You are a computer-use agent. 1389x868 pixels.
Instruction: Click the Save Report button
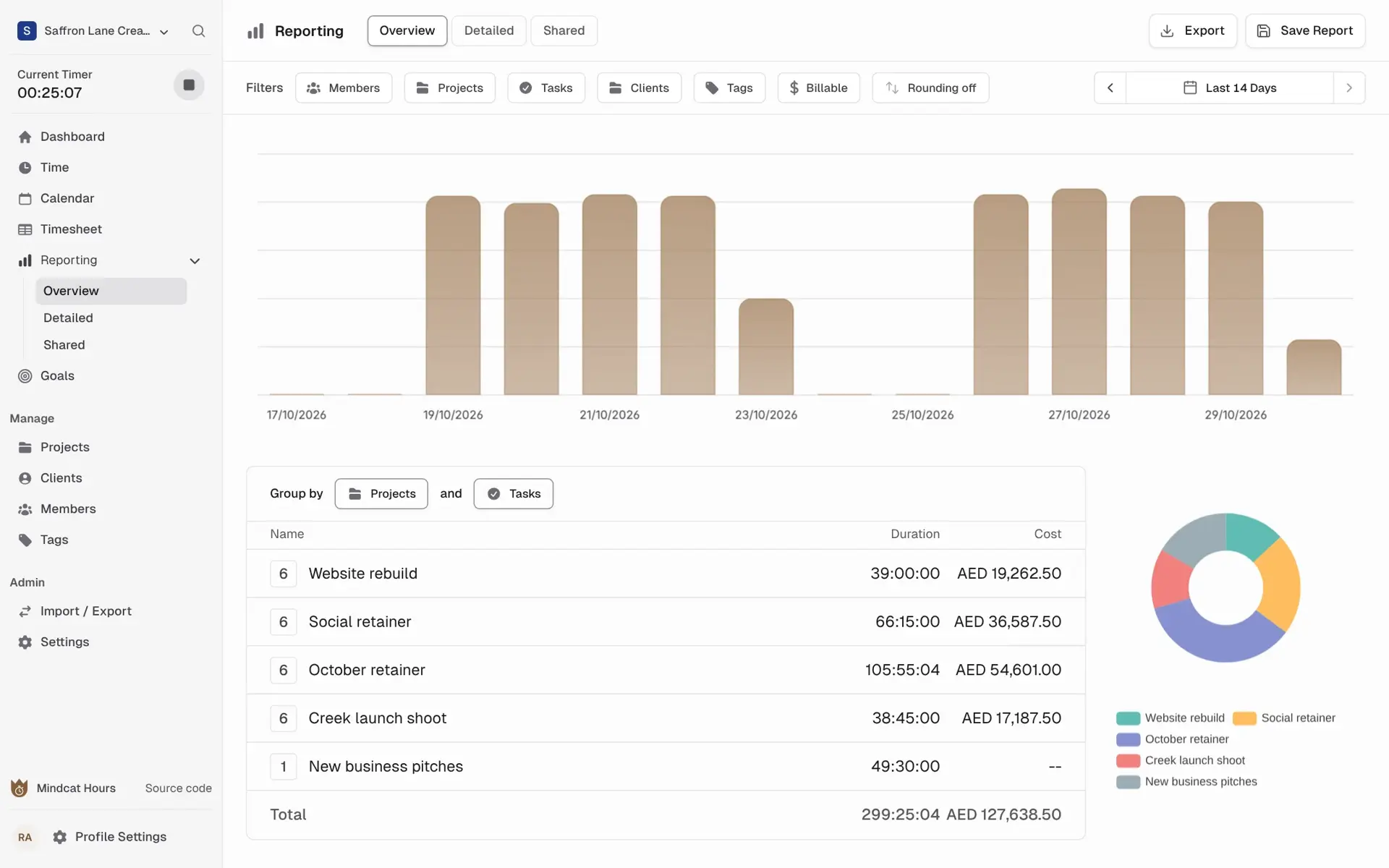(1305, 31)
